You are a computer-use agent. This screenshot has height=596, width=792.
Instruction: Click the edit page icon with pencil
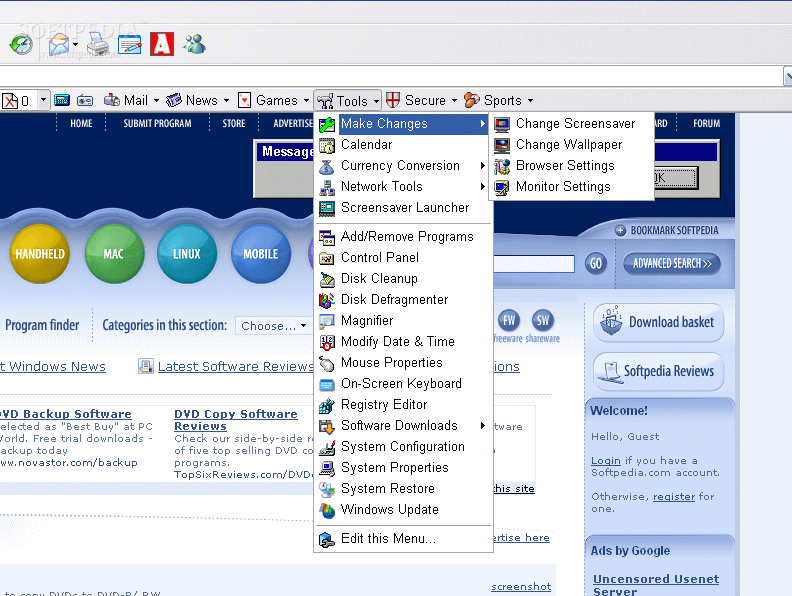click(x=130, y=44)
